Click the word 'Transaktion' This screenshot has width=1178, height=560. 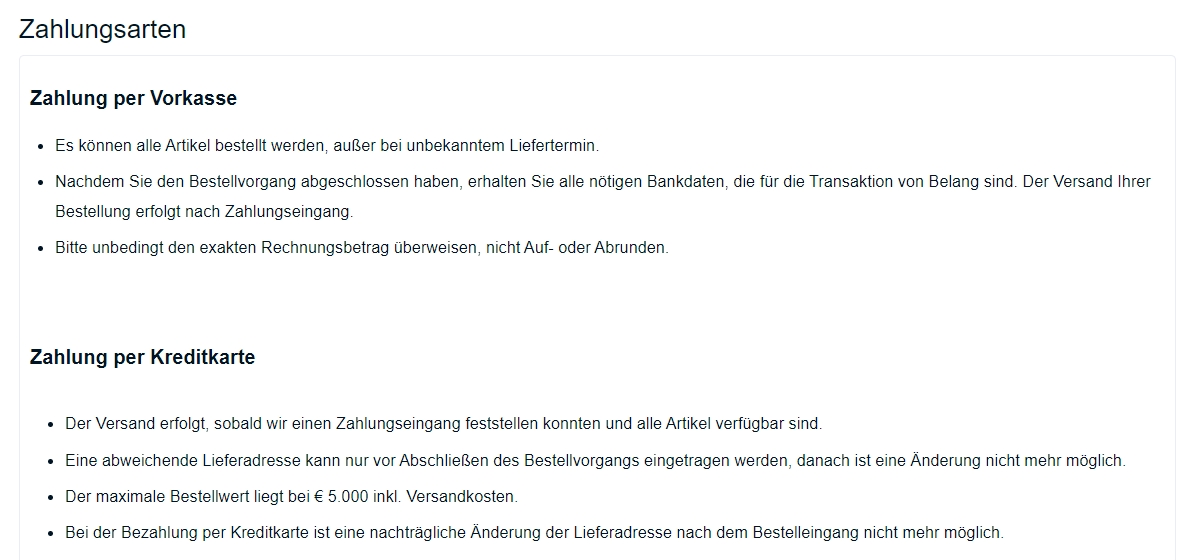(850, 182)
